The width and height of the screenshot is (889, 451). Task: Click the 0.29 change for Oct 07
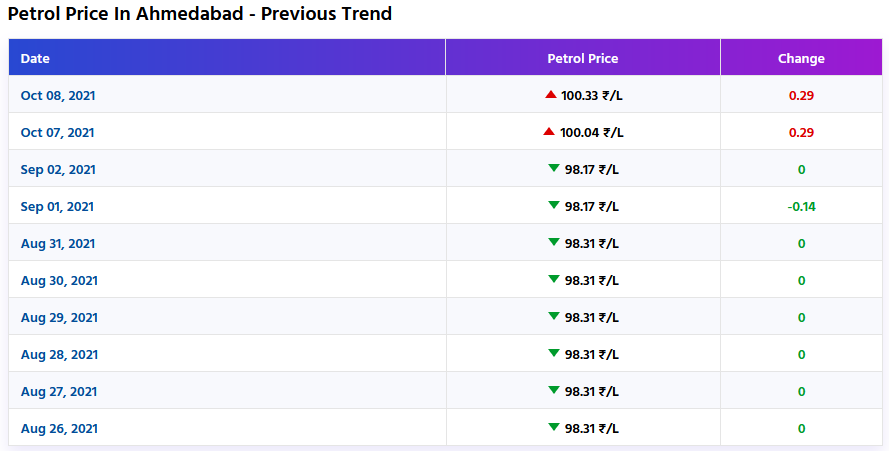(x=801, y=132)
